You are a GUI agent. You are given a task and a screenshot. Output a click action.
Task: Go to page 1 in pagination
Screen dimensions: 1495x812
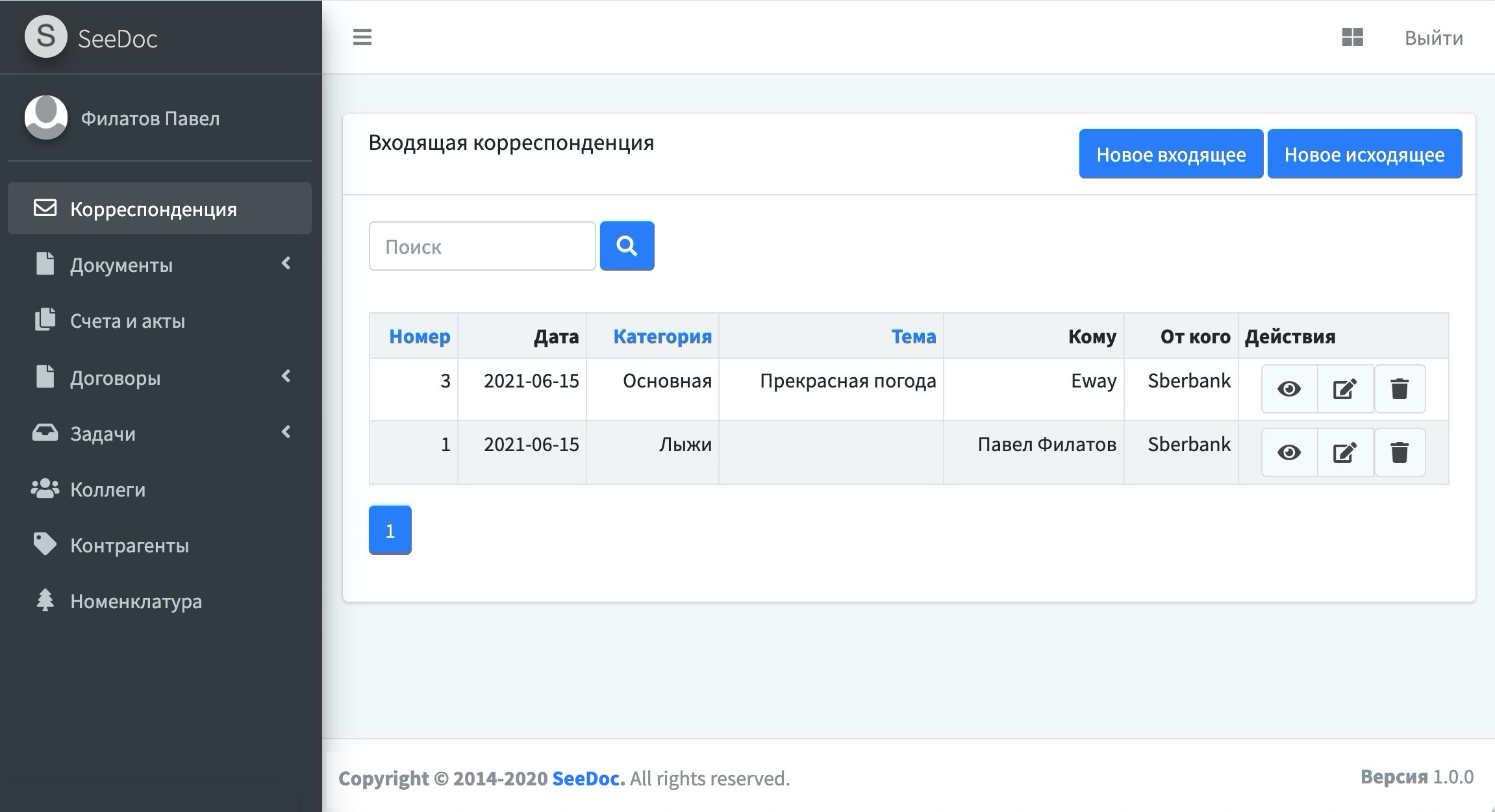[390, 530]
